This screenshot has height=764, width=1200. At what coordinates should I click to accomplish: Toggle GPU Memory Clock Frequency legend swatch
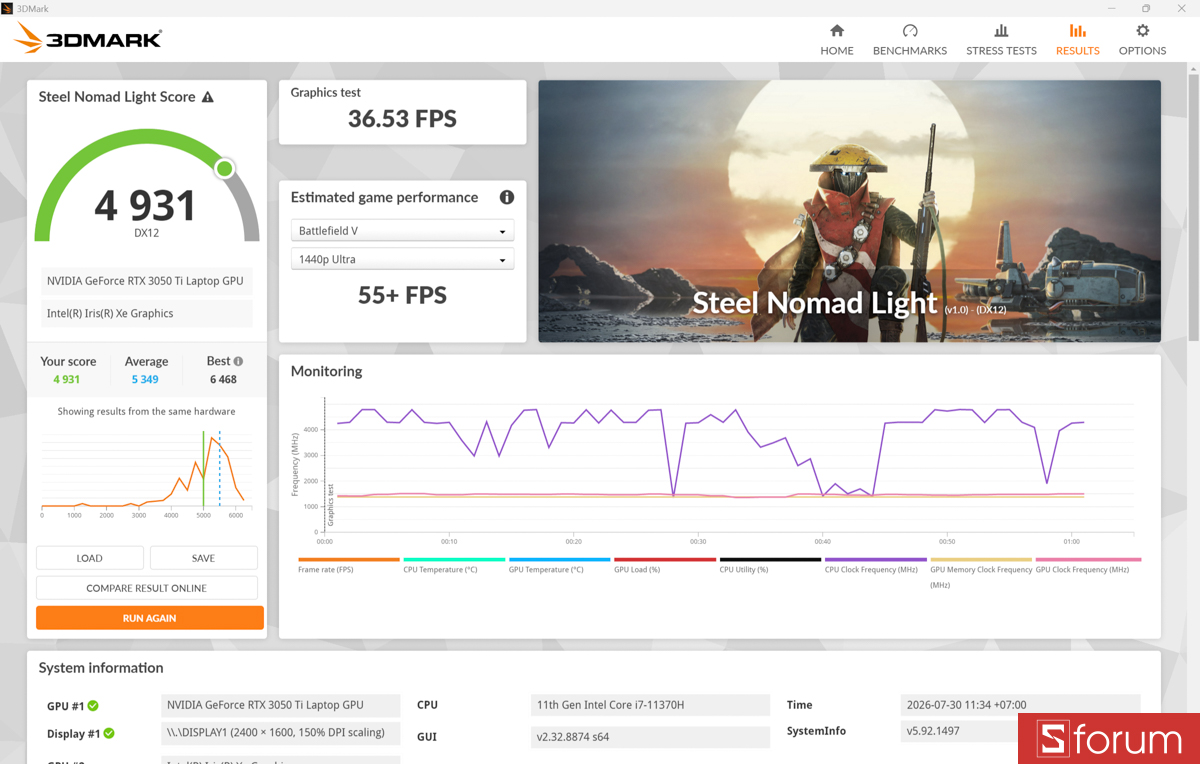[981, 560]
